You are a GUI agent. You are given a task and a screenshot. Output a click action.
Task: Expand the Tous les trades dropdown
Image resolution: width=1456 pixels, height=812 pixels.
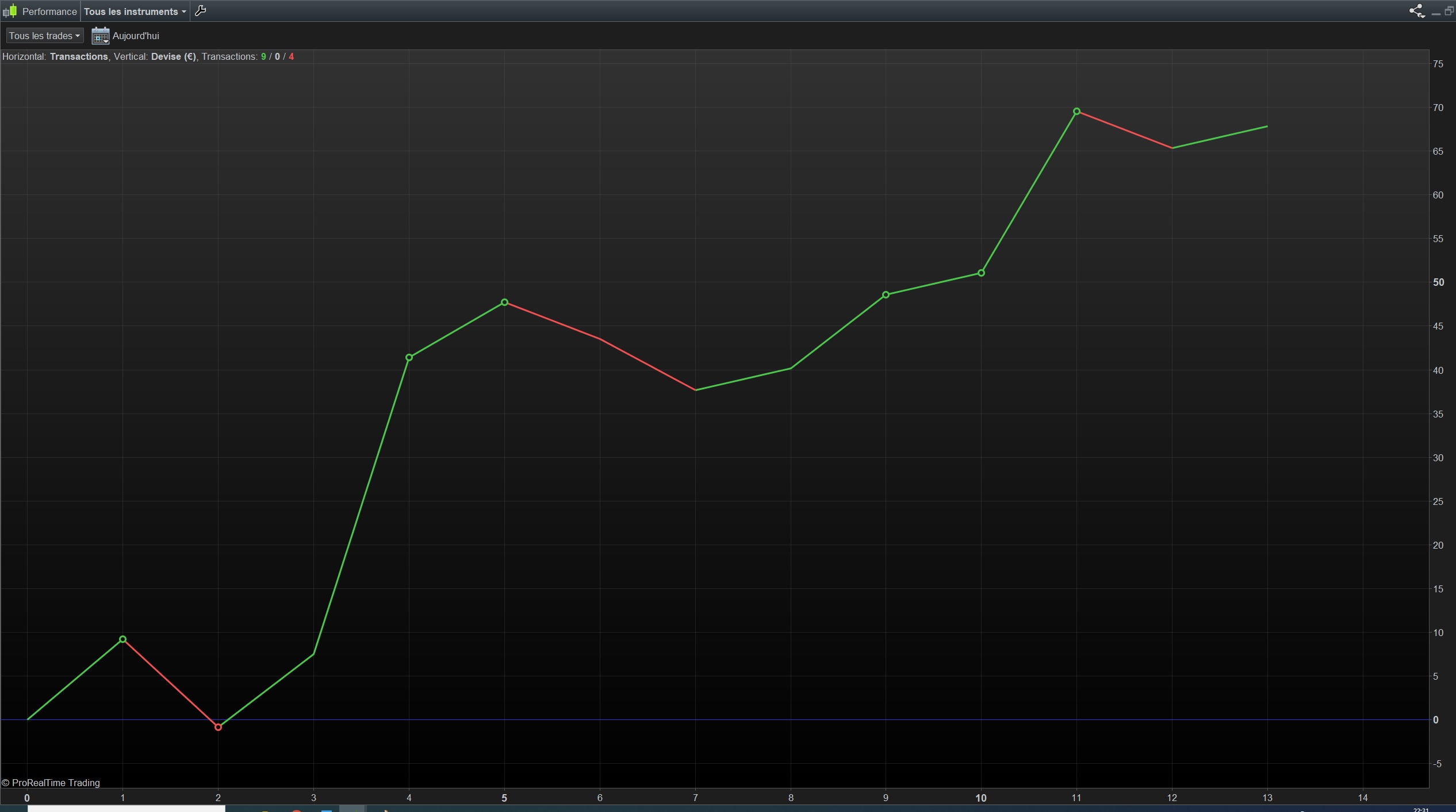click(44, 36)
